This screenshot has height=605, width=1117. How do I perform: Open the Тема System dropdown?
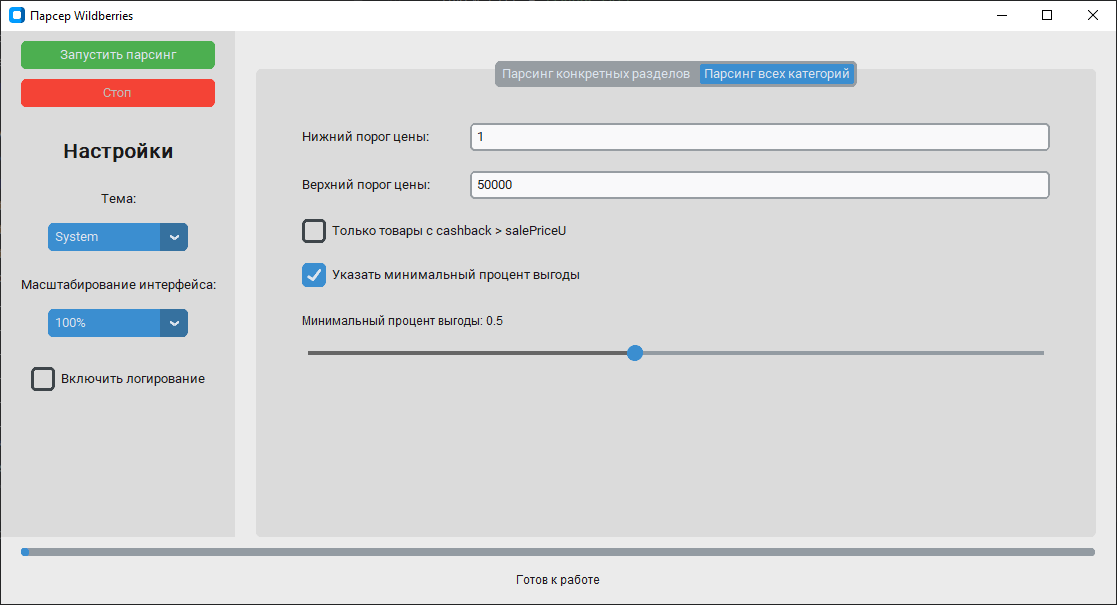click(x=118, y=237)
